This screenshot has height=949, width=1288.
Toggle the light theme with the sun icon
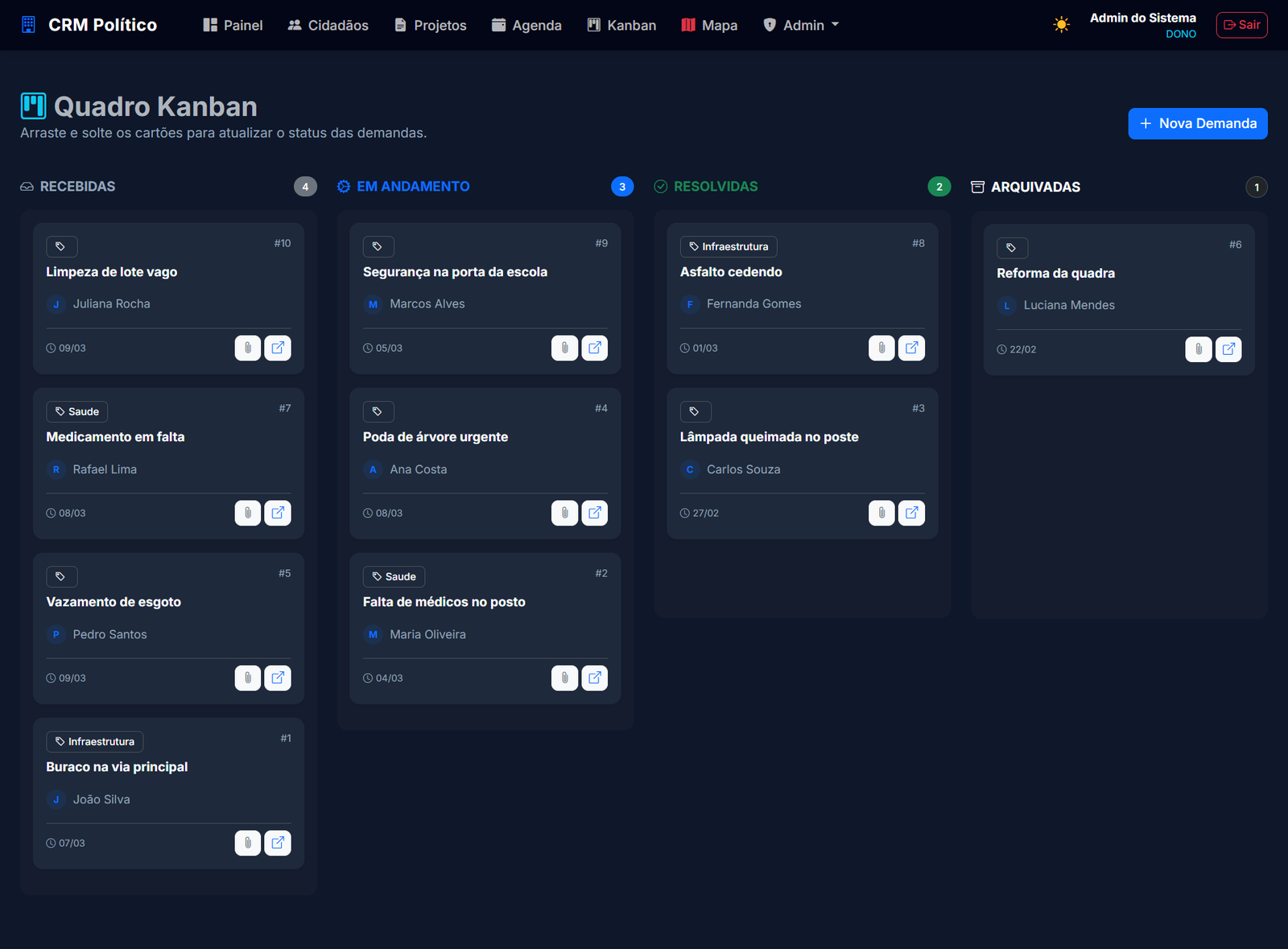click(1061, 24)
